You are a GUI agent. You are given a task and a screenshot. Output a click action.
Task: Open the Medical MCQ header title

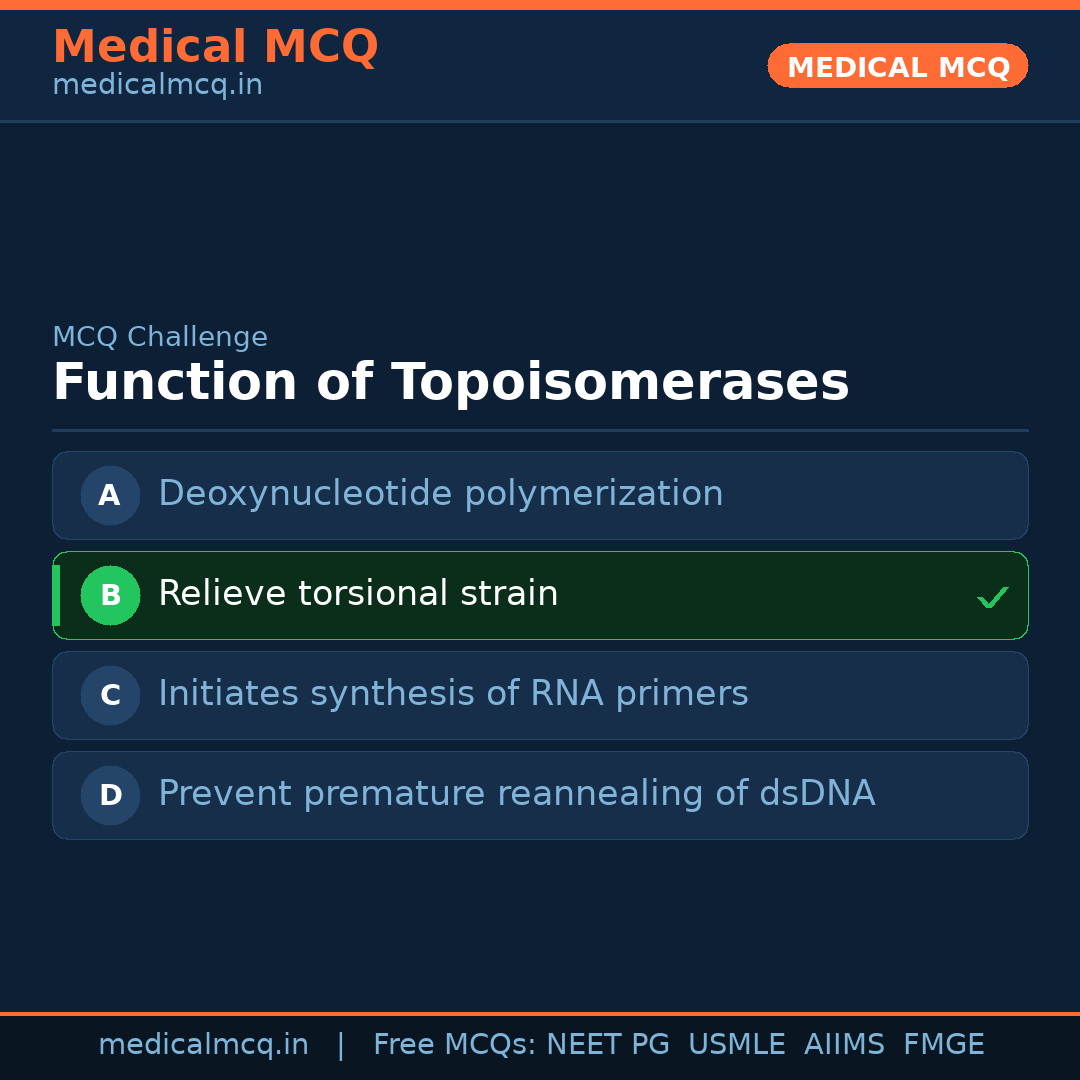click(215, 47)
